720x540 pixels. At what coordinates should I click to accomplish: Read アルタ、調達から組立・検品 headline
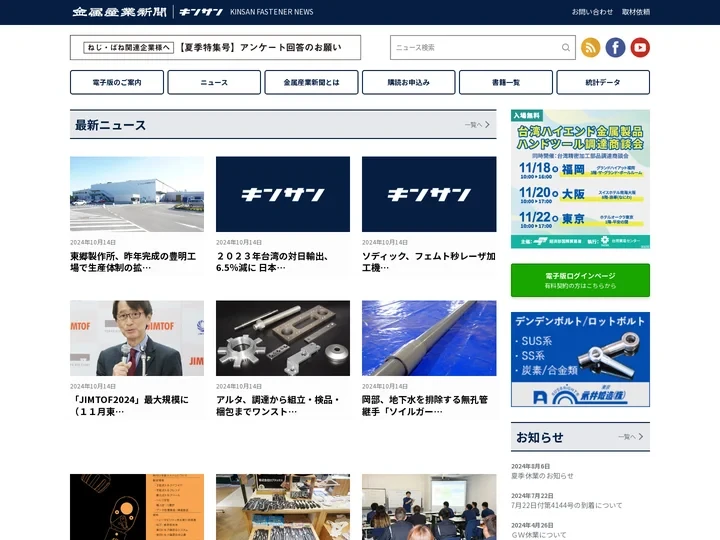coord(278,405)
